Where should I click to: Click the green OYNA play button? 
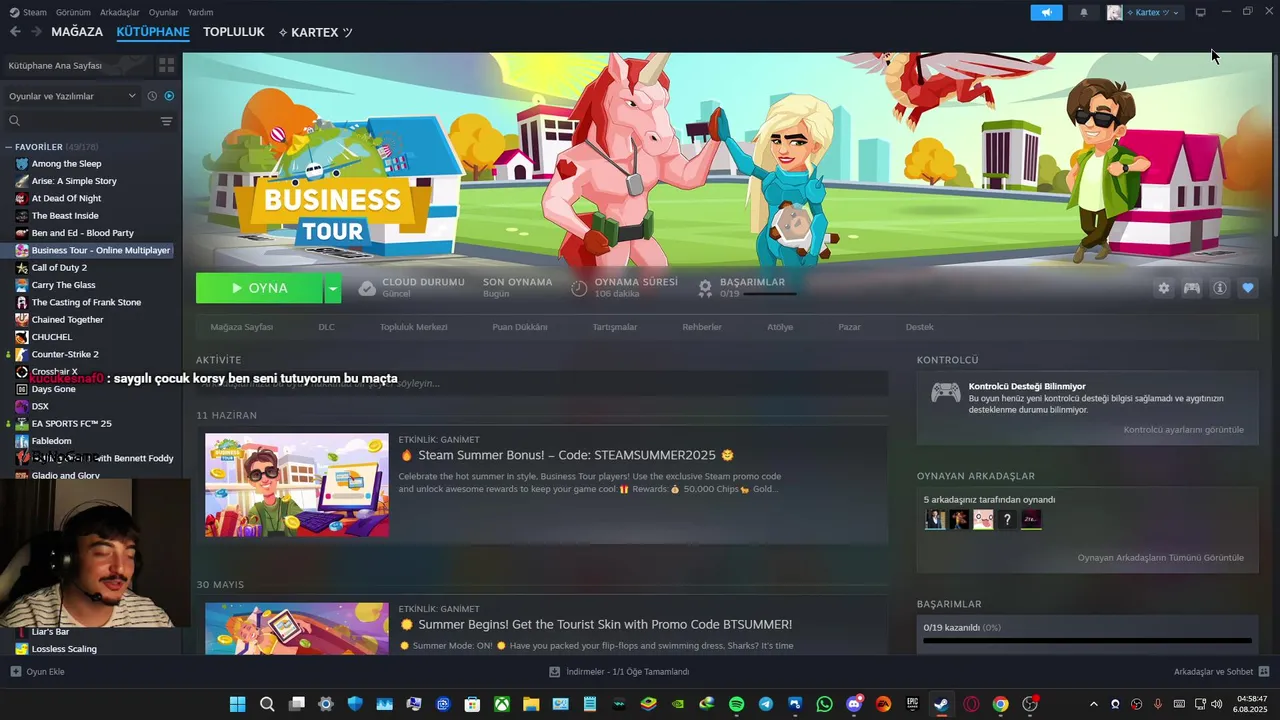coord(259,288)
